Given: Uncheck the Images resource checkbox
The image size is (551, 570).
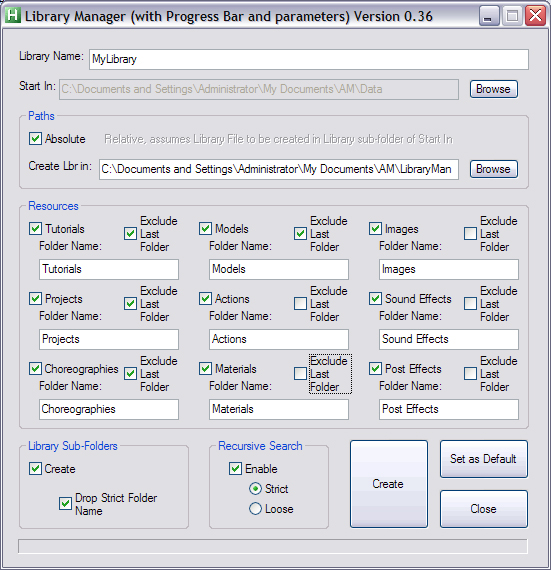Looking at the screenshot, I should pyautogui.click(x=375, y=229).
